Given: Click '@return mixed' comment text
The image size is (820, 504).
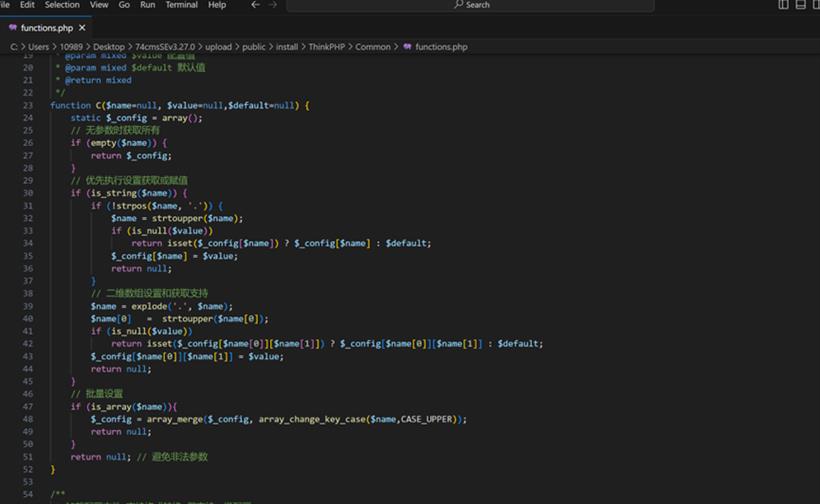Looking at the screenshot, I should click(98, 80).
